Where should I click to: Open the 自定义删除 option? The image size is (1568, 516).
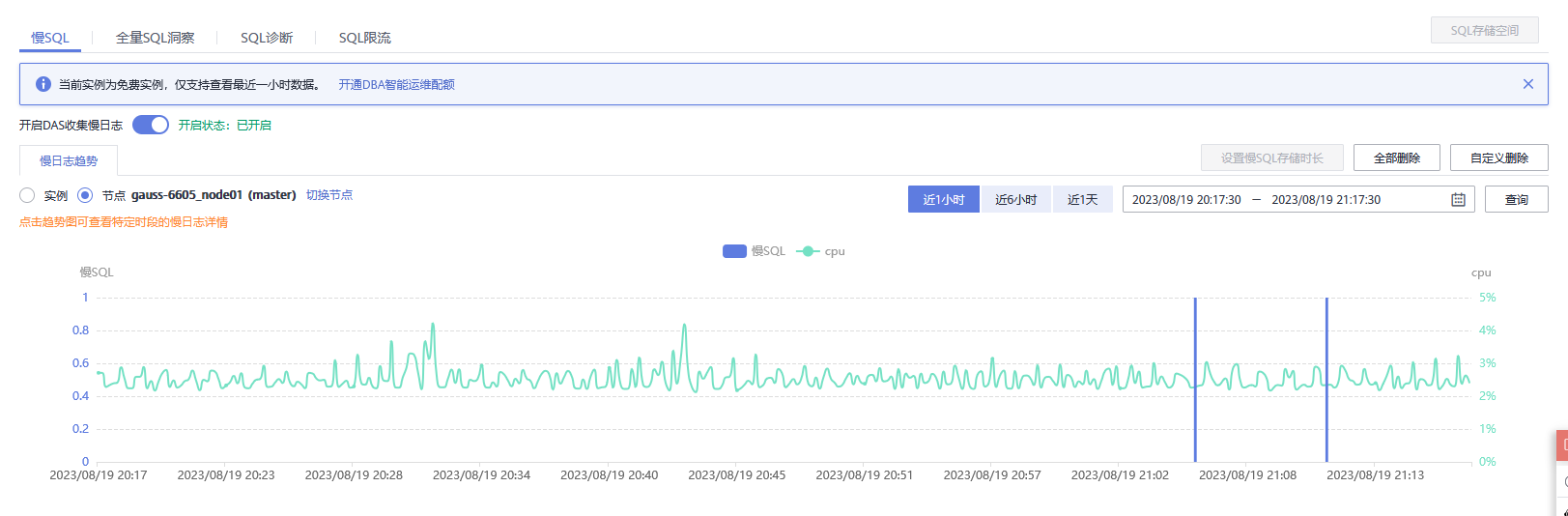tap(1498, 158)
